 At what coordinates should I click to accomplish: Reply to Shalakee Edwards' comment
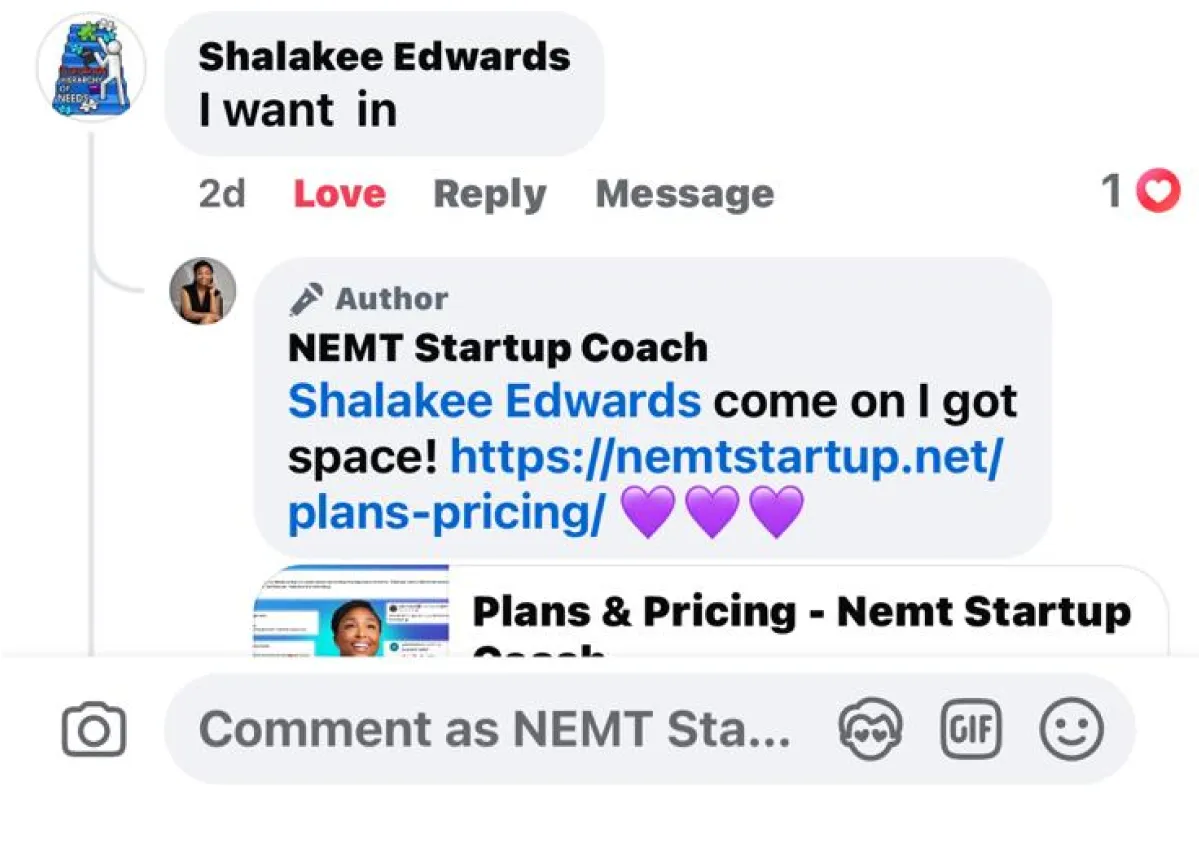click(489, 194)
